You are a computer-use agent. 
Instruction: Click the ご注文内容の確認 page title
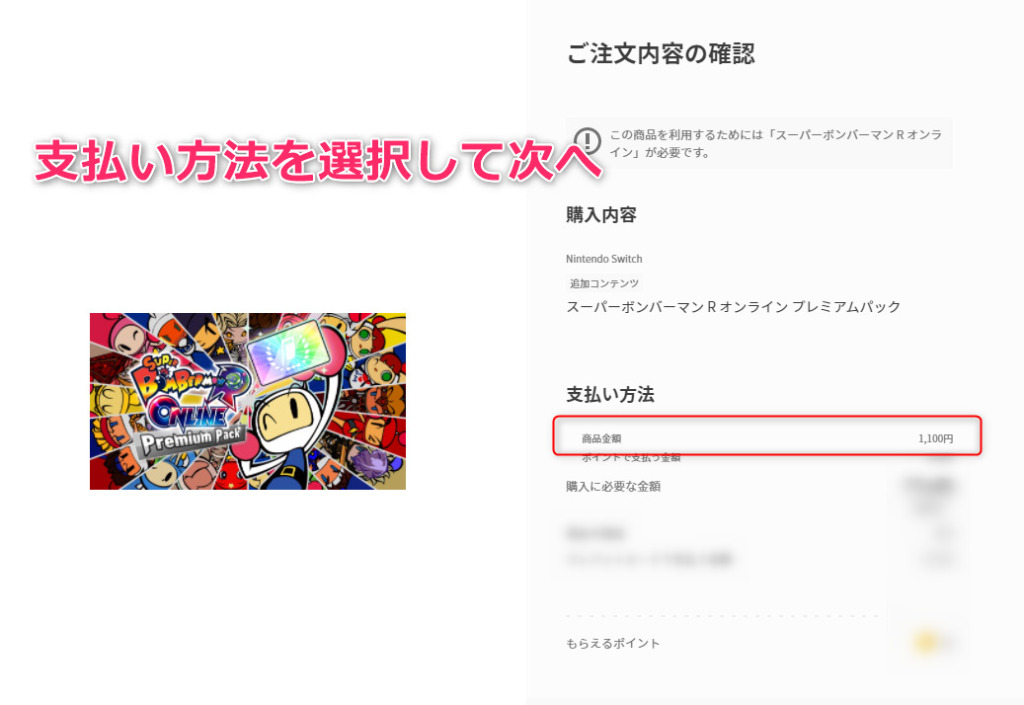click(x=661, y=54)
